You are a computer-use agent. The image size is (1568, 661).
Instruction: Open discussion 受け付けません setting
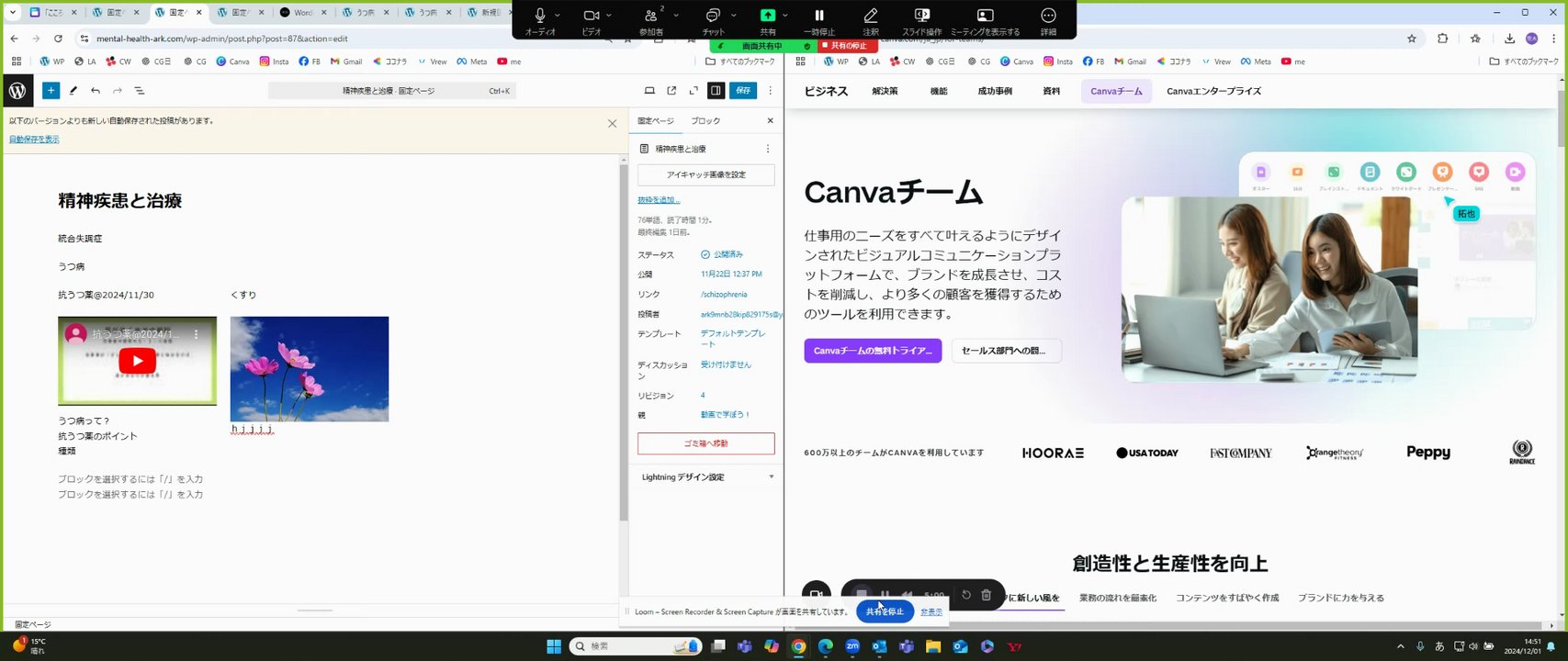(x=726, y=364)
